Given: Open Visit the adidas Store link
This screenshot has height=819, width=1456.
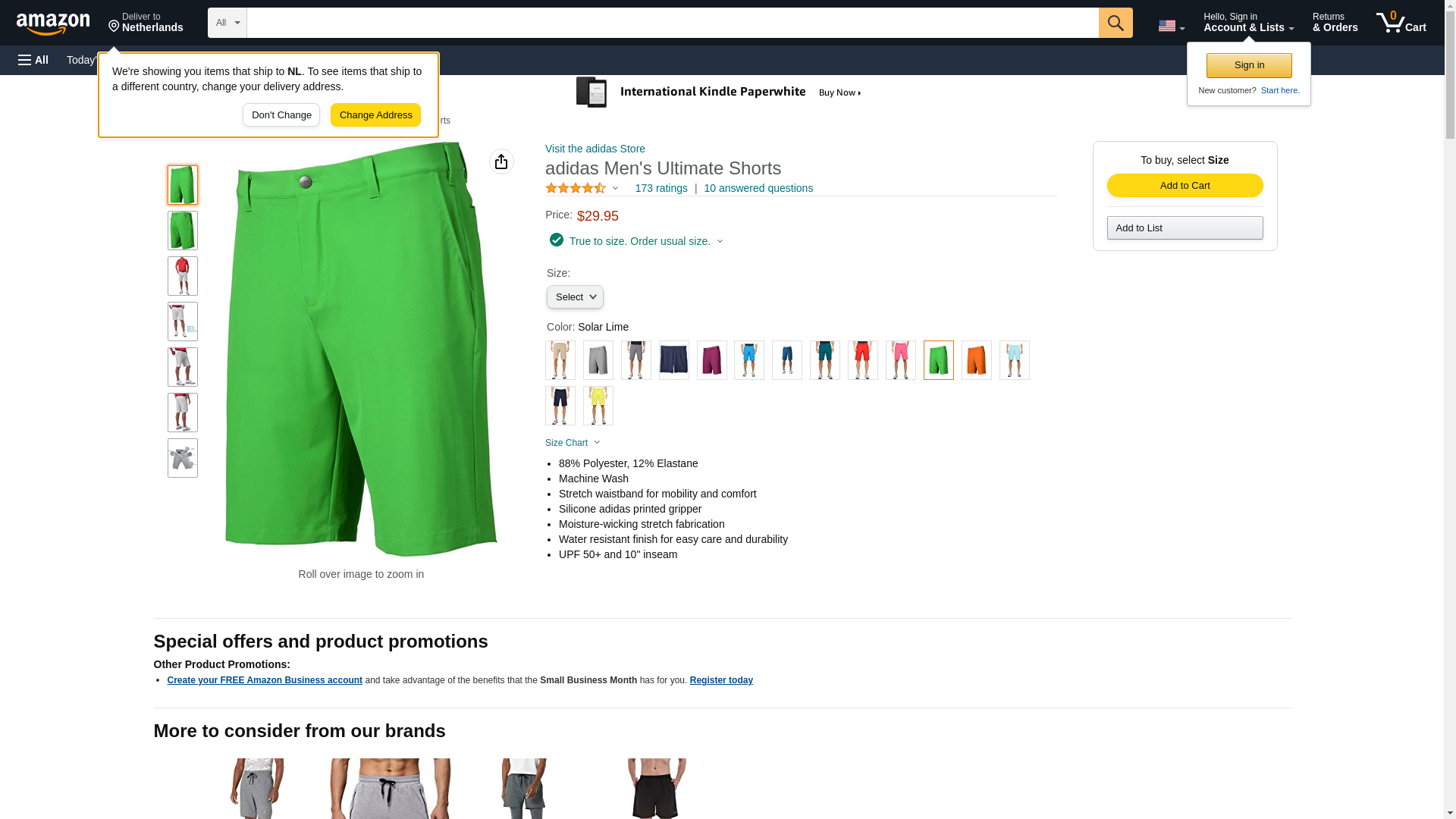Looking at the screenshot, I should click(595, 149).
